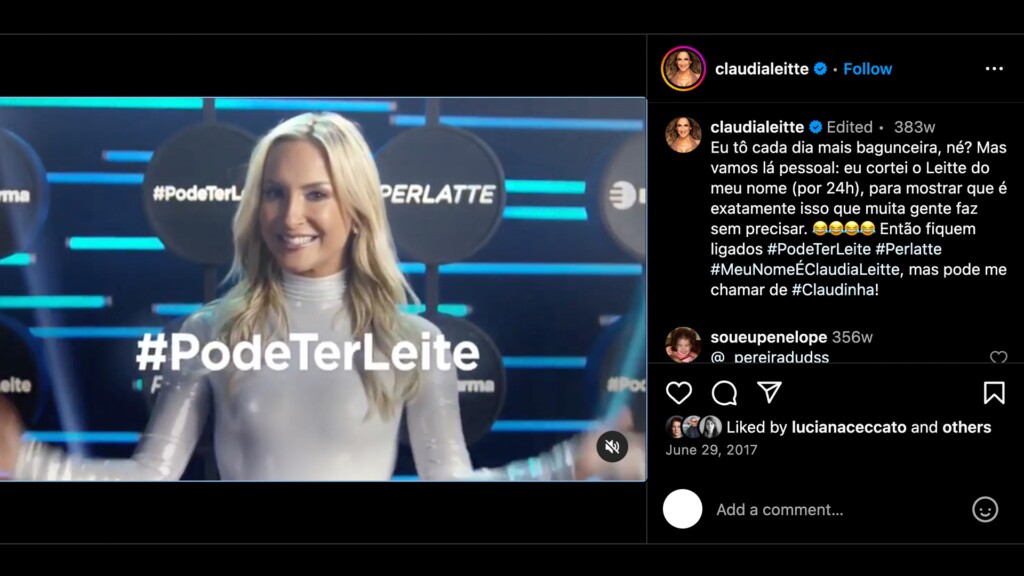Screen dimensions: 1024x576
Task: Share post via paper plane icon
Action: click(x=769, y=392)
